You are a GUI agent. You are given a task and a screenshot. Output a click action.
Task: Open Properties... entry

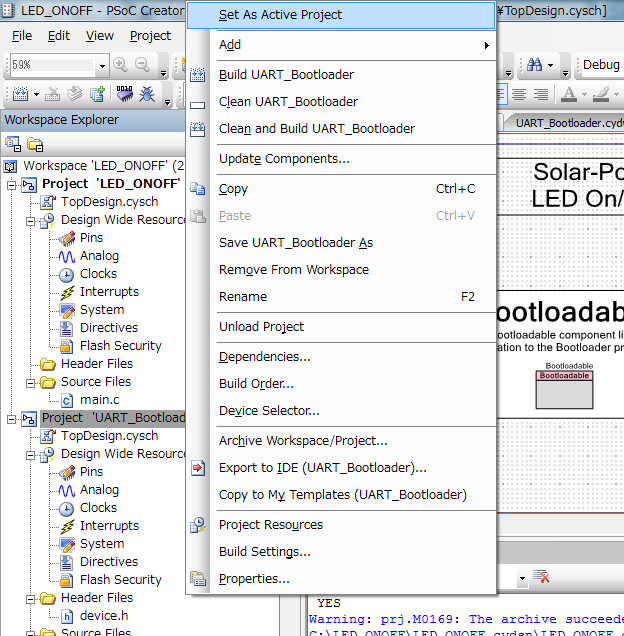coord(341,578)
